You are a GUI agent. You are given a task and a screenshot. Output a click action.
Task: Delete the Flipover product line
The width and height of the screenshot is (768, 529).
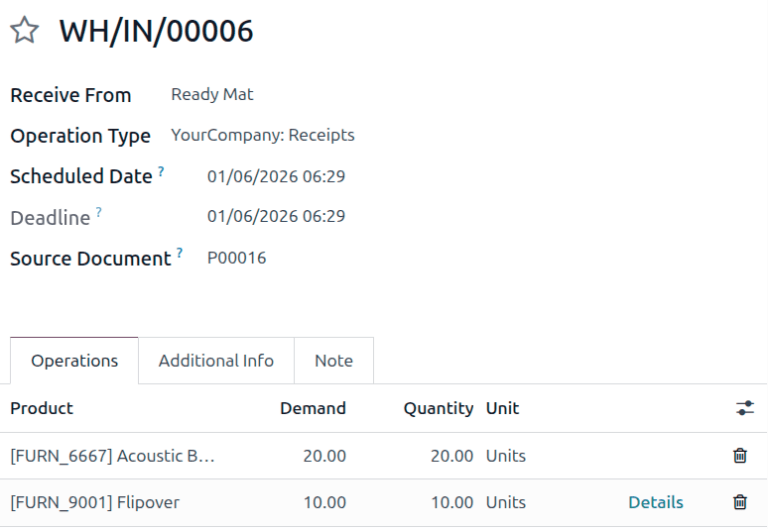[x=740, y=502]
